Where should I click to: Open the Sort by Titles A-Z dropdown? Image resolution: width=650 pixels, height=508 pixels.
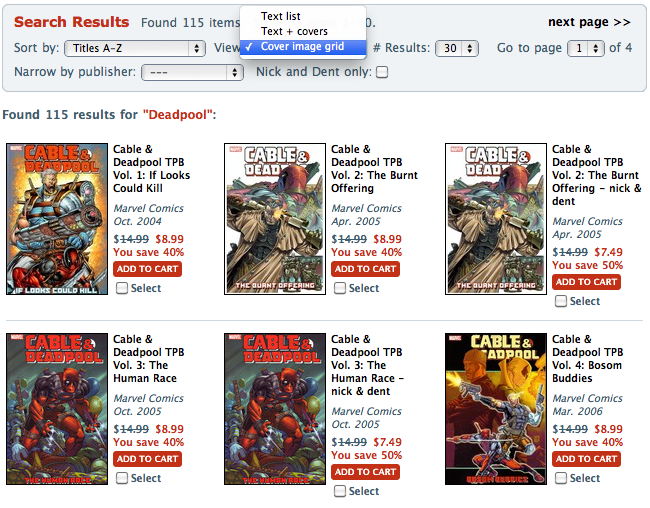pyautogui.click(x=135, y=49)
